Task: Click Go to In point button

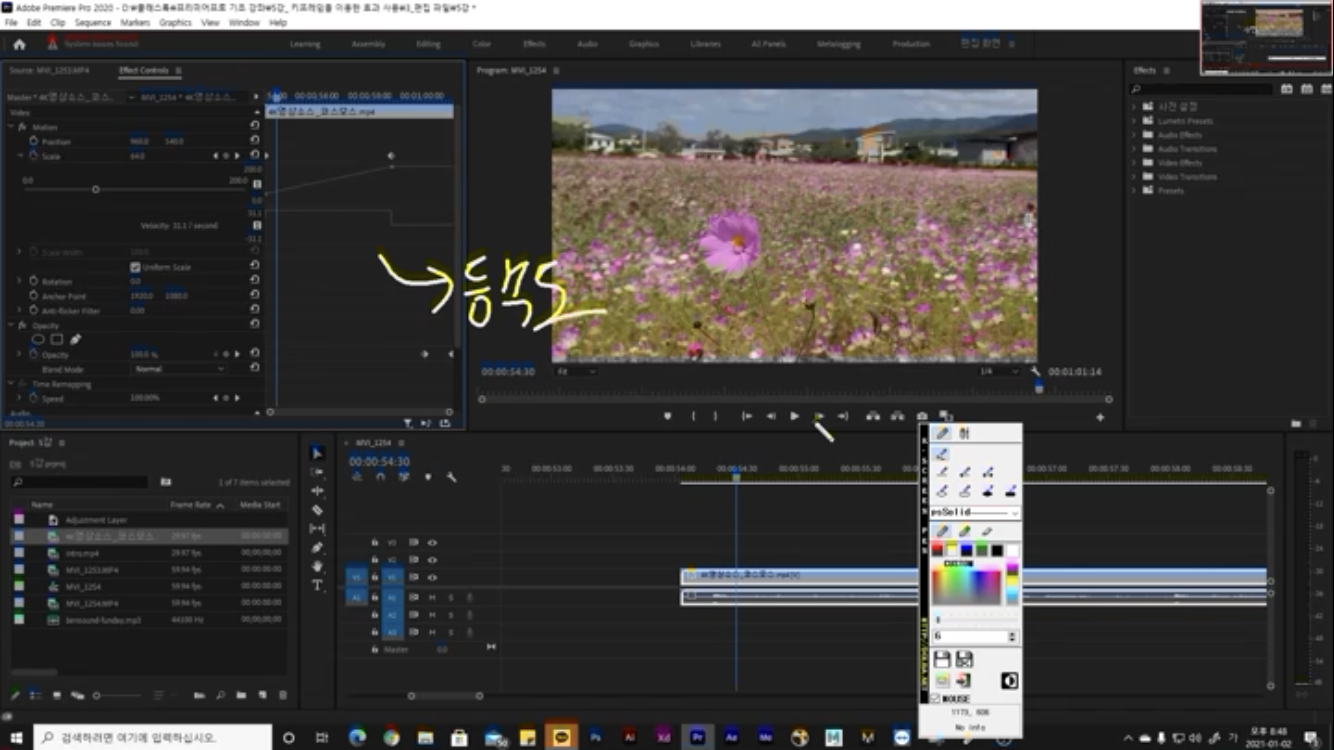Action: coord(746,416)
